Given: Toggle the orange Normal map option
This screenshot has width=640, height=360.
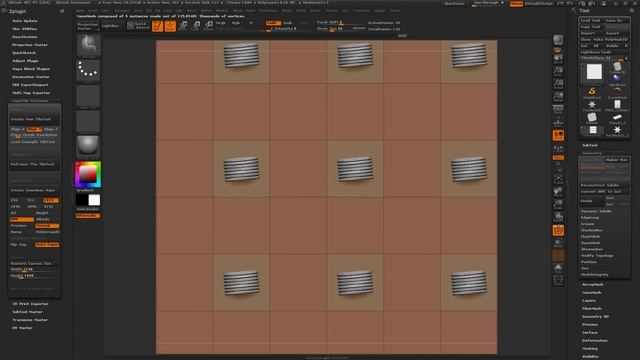Looking at the screenshot, I should coord(47,226).
